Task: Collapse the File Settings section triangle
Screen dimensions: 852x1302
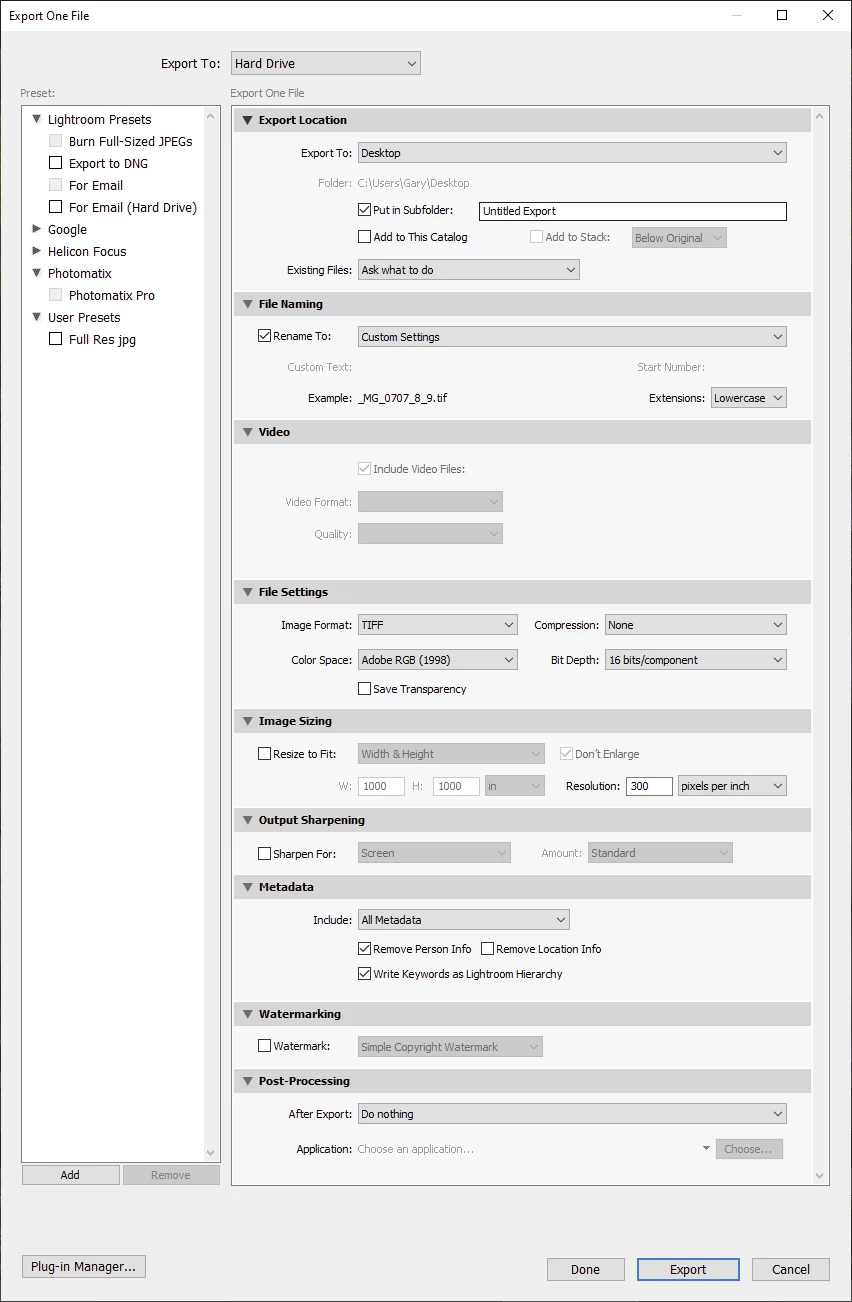Action: click(x=248, y=592)
